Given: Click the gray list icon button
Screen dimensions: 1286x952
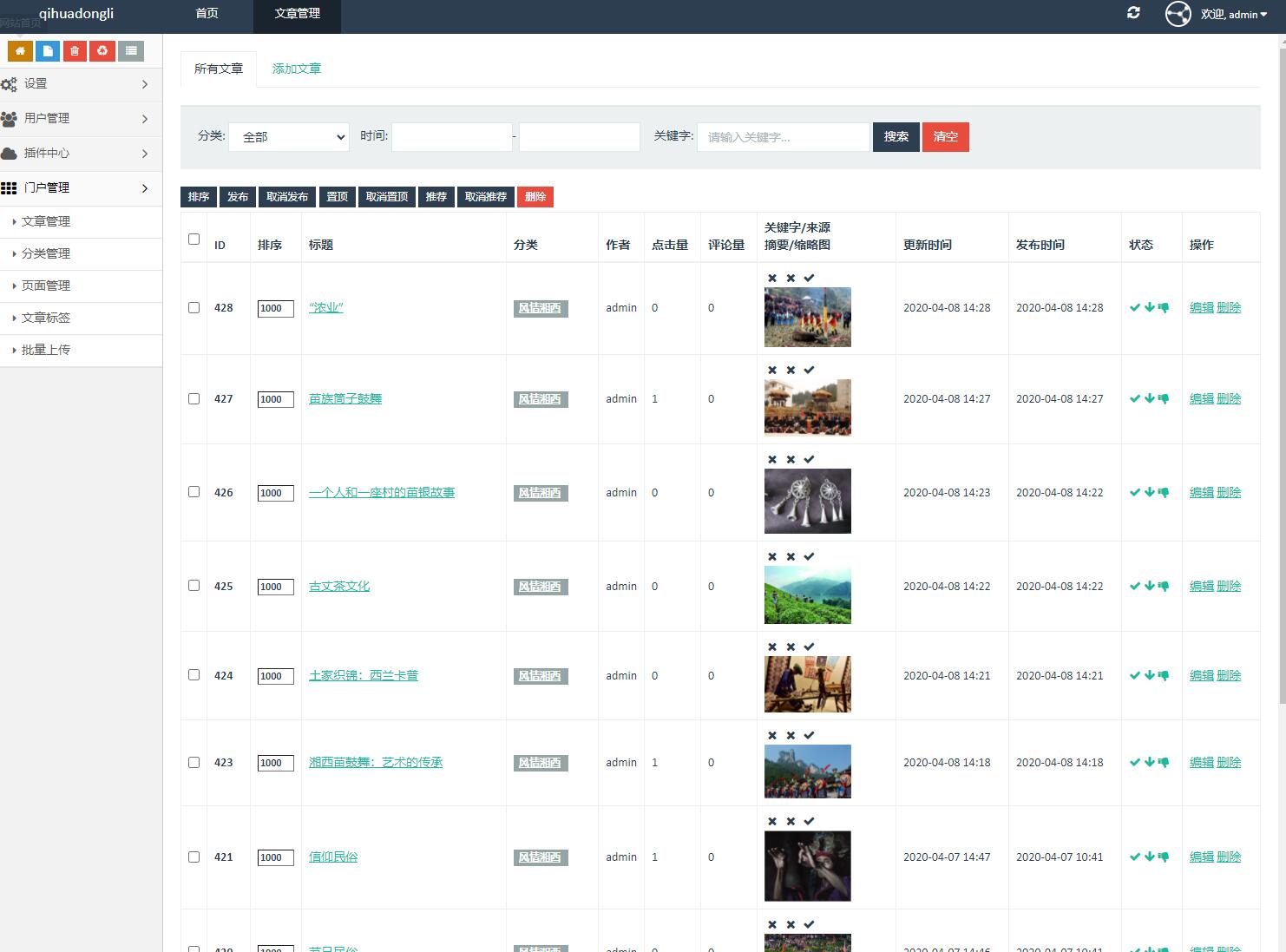Looking at the screenshot, I should click(x=131, y=51).
